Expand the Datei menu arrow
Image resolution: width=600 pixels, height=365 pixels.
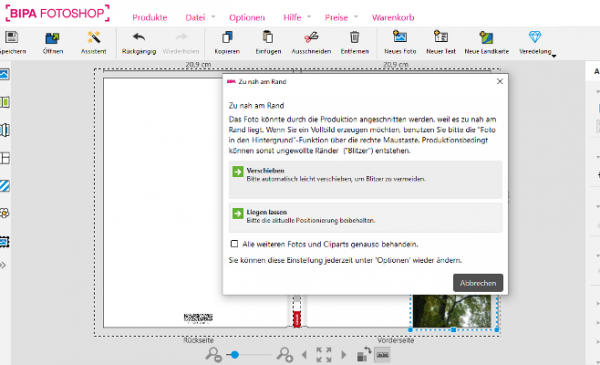[213, 17]
